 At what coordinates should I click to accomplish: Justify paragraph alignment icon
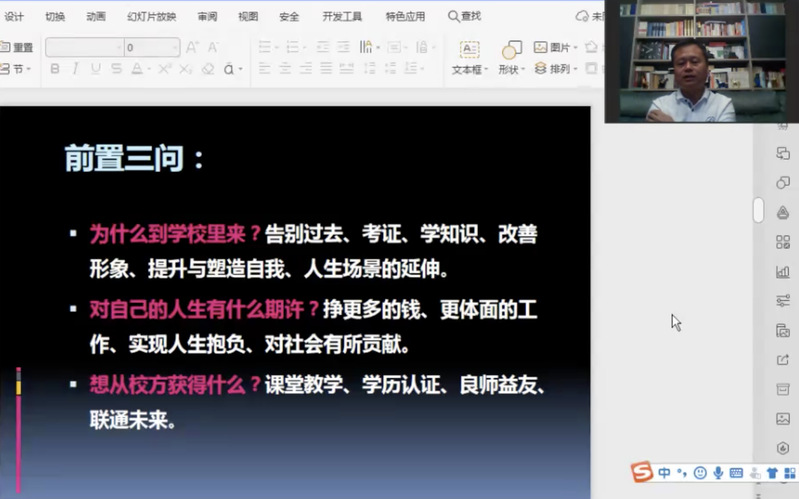pos(326,68)
